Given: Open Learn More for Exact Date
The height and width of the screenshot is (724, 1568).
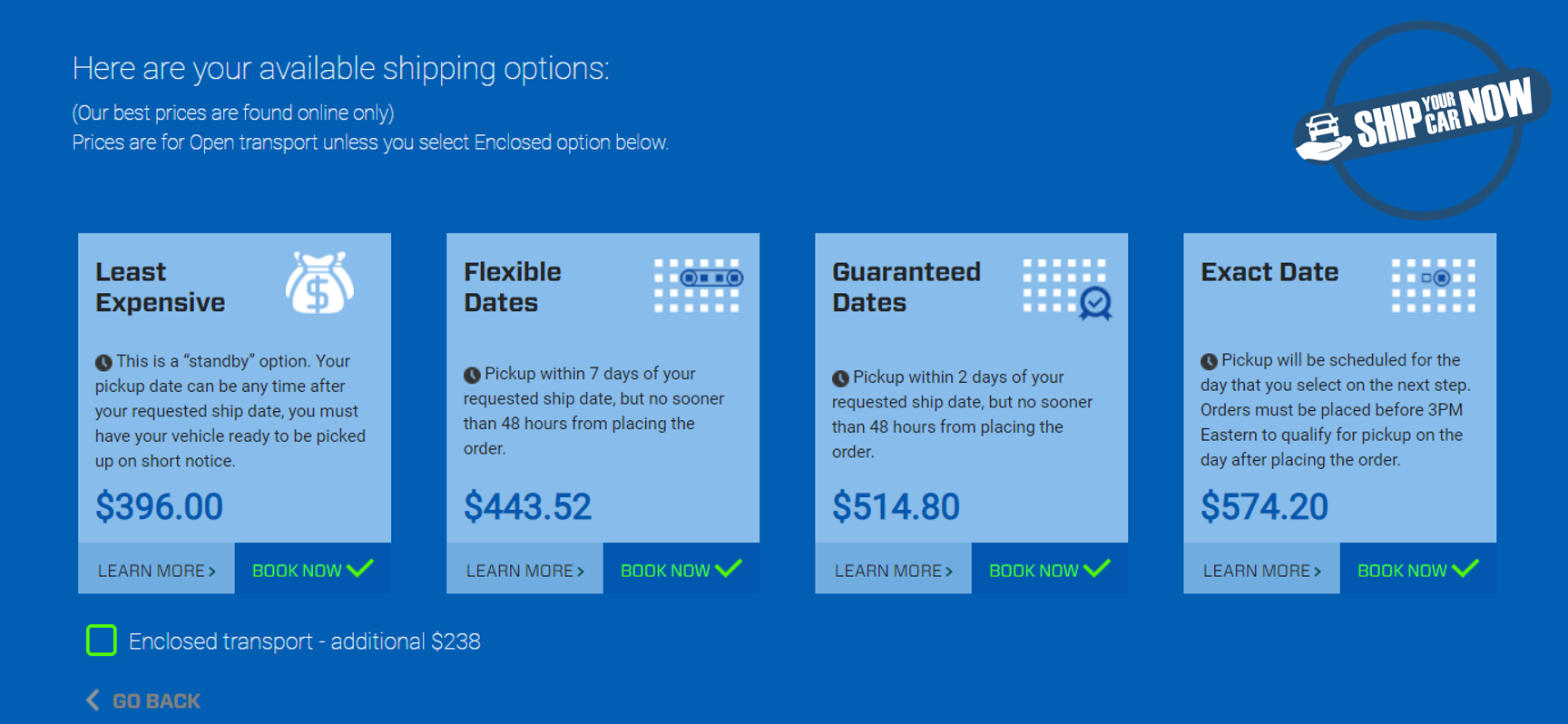Looking at the screenshot, I should tap(1261, 569).
